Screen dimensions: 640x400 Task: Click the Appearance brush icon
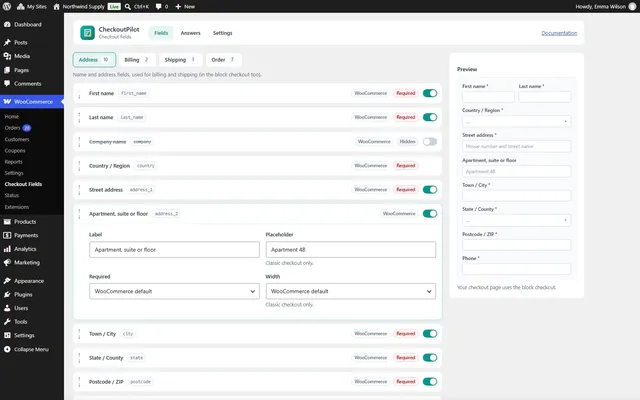[x=7, y=281]
